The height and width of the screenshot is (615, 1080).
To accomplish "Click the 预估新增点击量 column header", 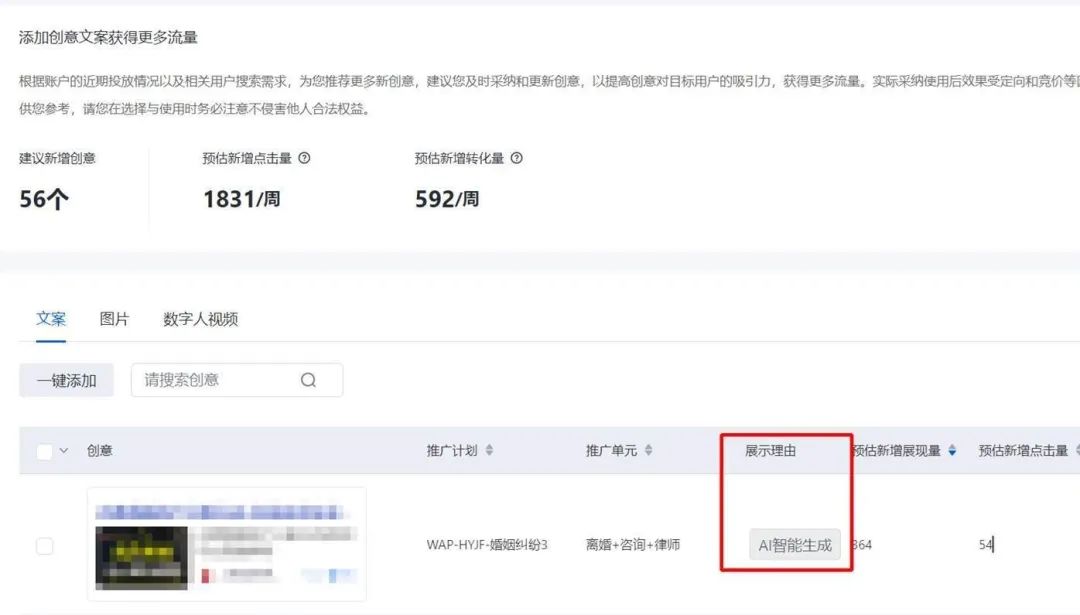I will (x=1023, y=450).
